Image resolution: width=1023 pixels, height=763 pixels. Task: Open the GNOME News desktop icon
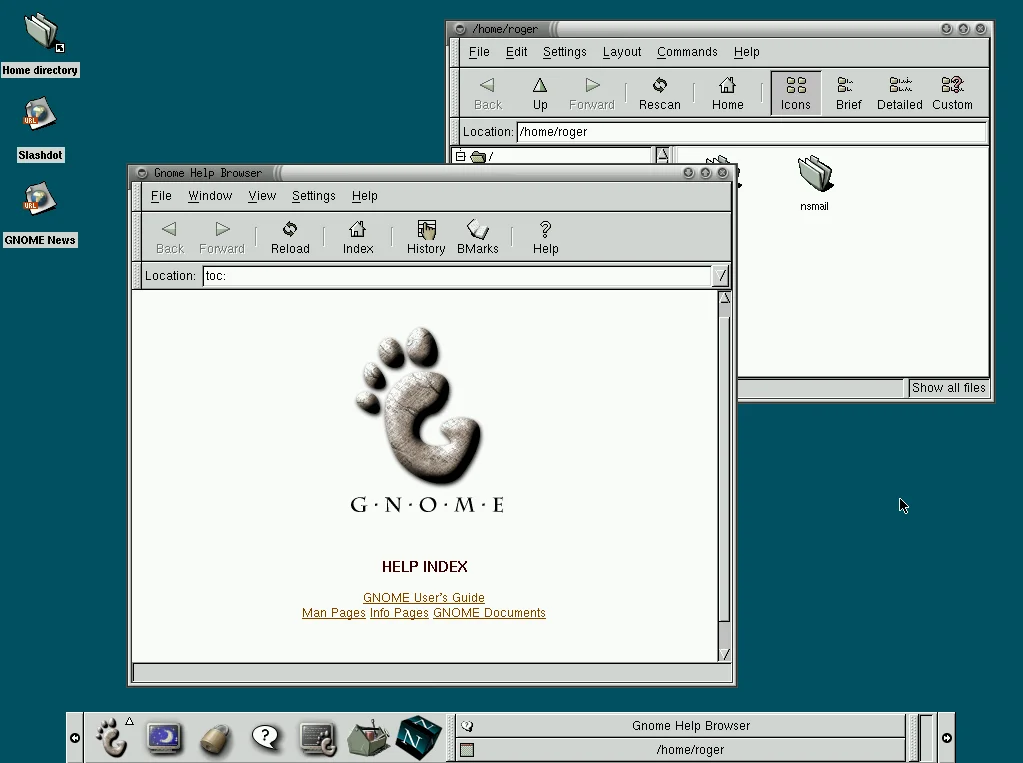tap(40, 215)
